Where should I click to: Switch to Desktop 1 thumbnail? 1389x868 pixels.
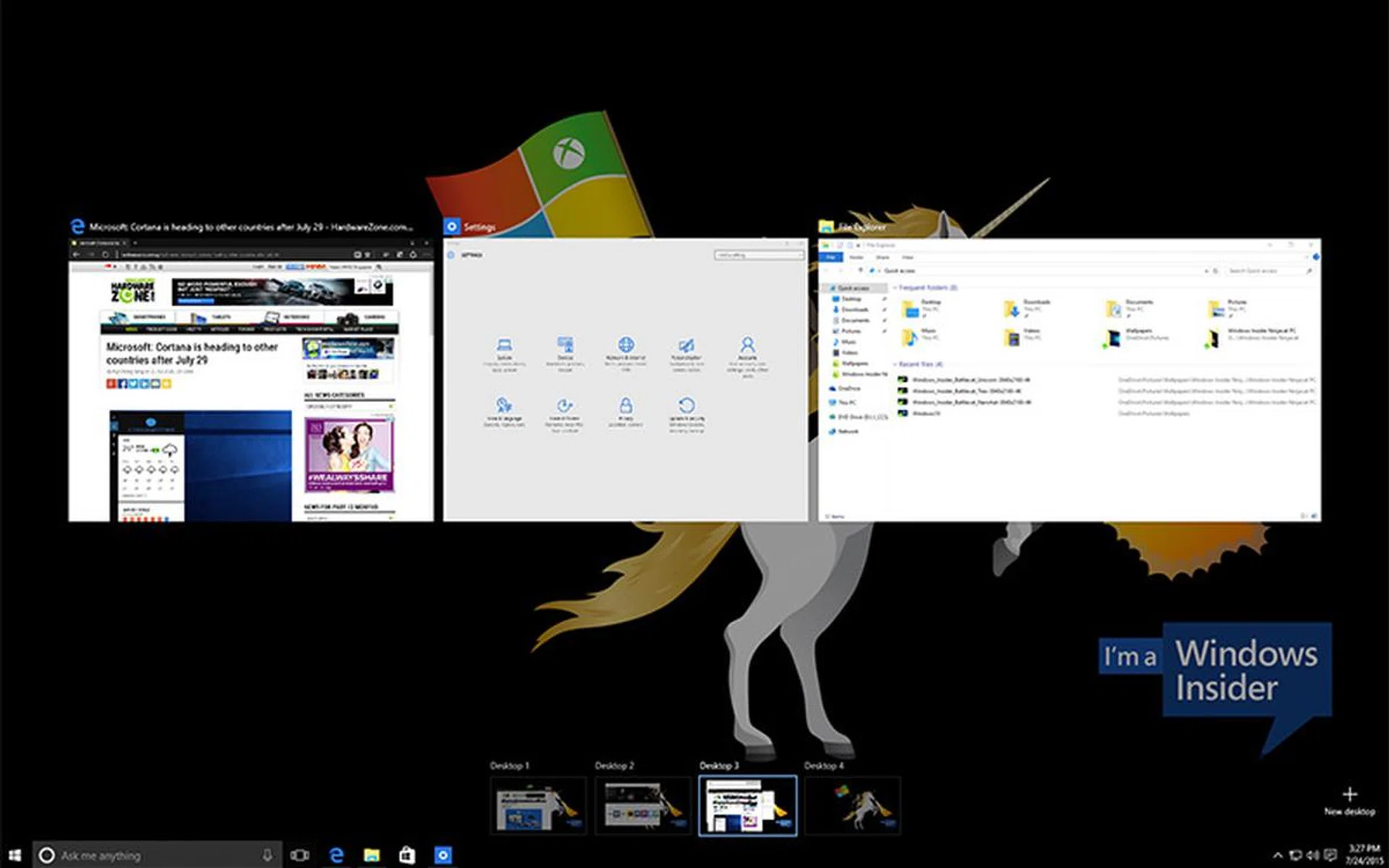(538, 806)
